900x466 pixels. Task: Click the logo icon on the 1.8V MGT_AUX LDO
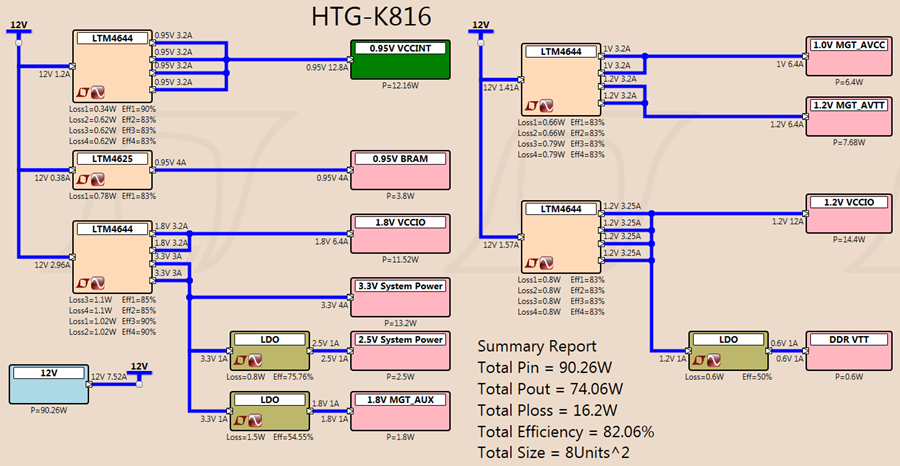click(248, 421)
